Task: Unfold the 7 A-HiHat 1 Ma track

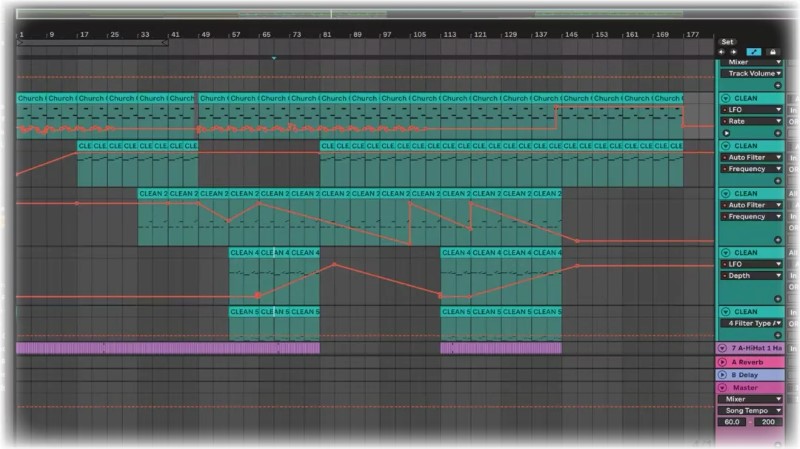Action: [x=722, y=348]
